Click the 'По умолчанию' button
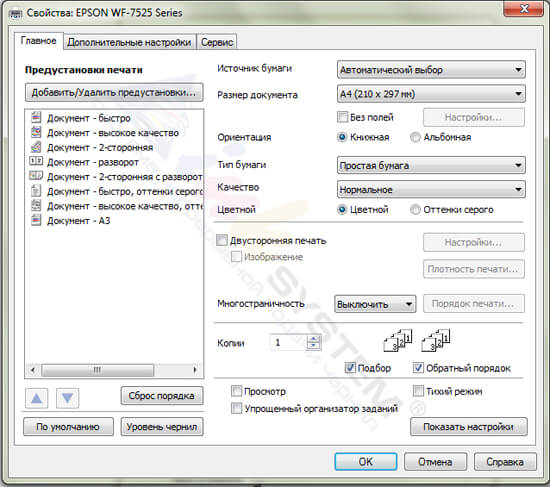This screenshot has height=487, width=550. click(68, 427)
